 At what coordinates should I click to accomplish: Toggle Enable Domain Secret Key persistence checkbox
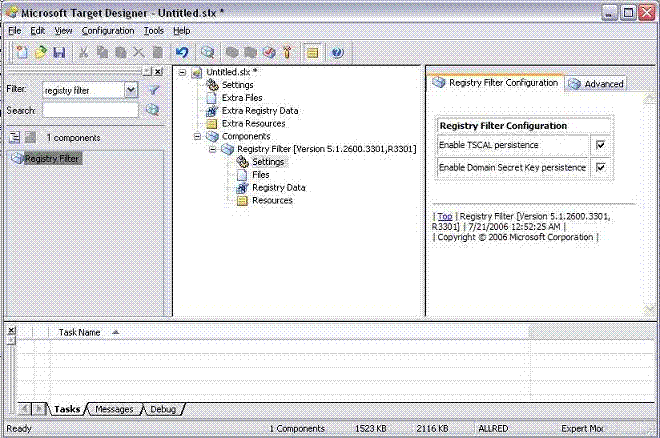pos(600,167)
